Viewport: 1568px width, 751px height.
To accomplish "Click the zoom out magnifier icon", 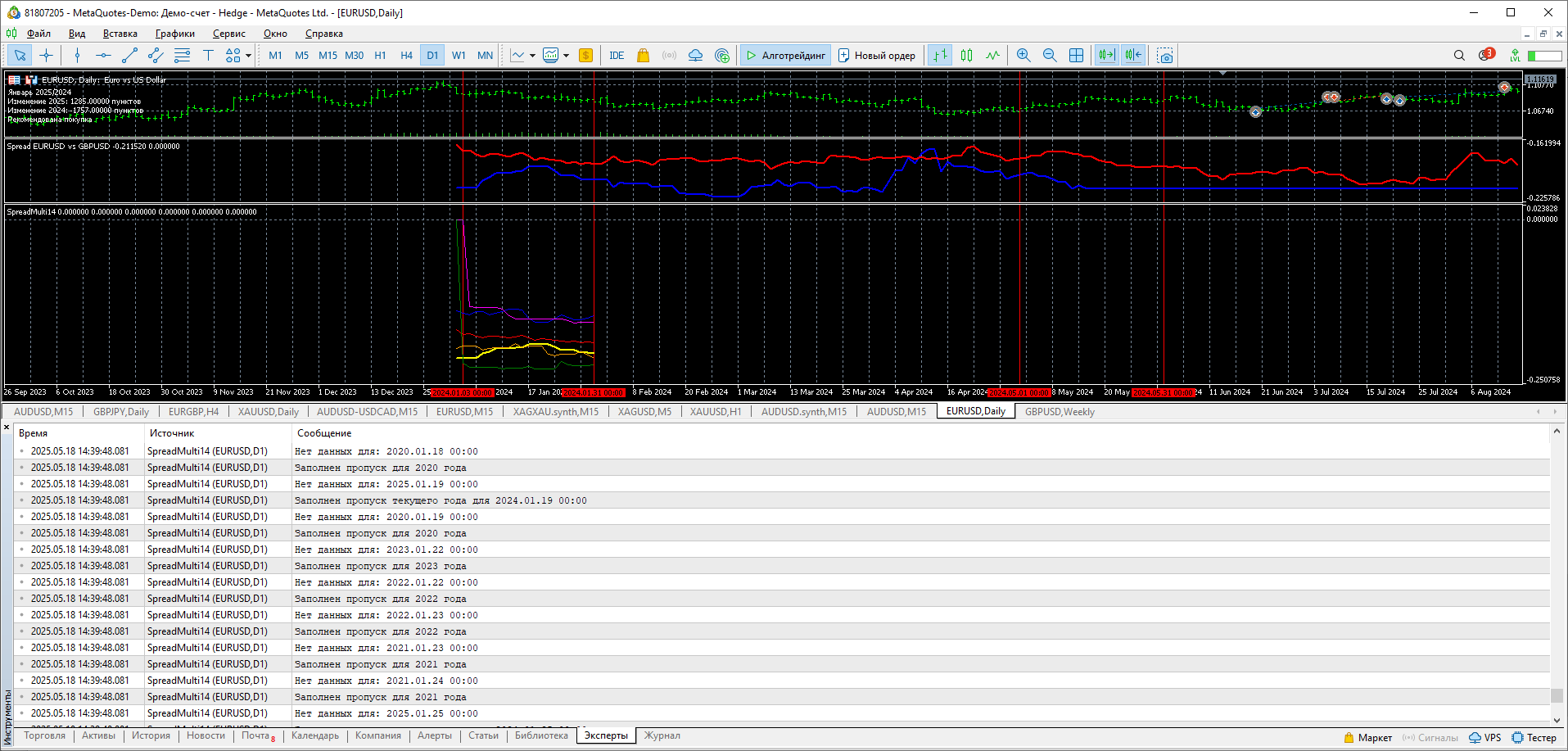I will (x=1050, y=56).
